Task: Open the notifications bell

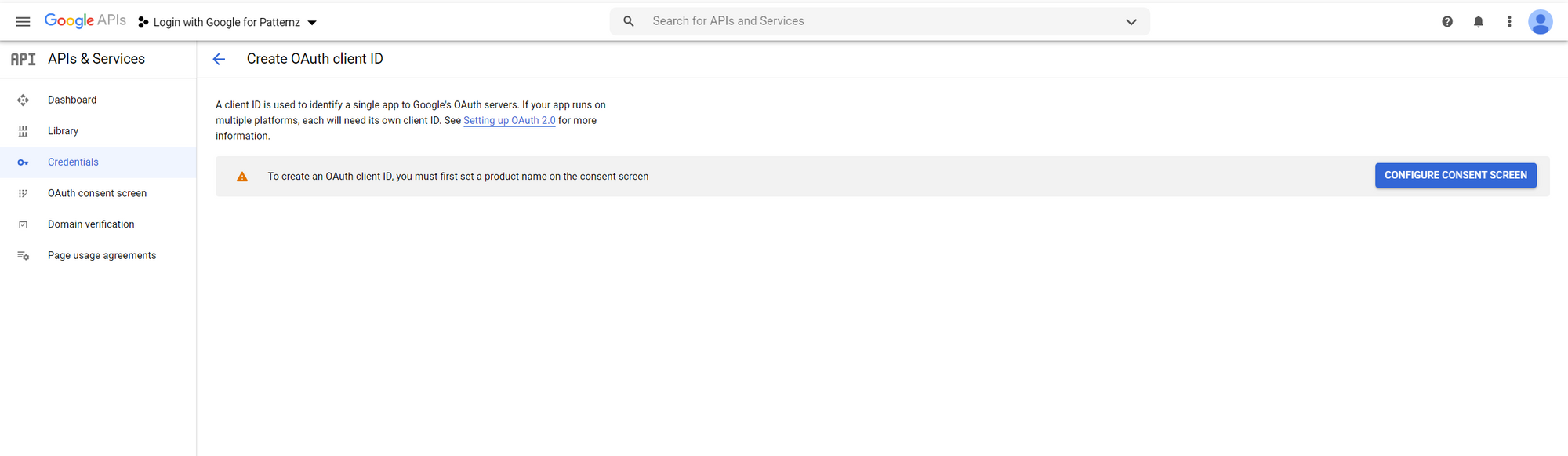Action: 1478,22
